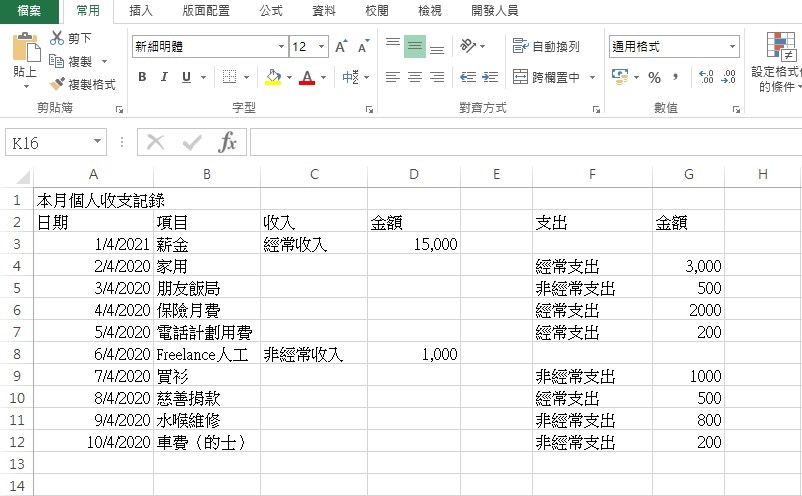Apply the yellow fill color bucket

pos(273,77)
